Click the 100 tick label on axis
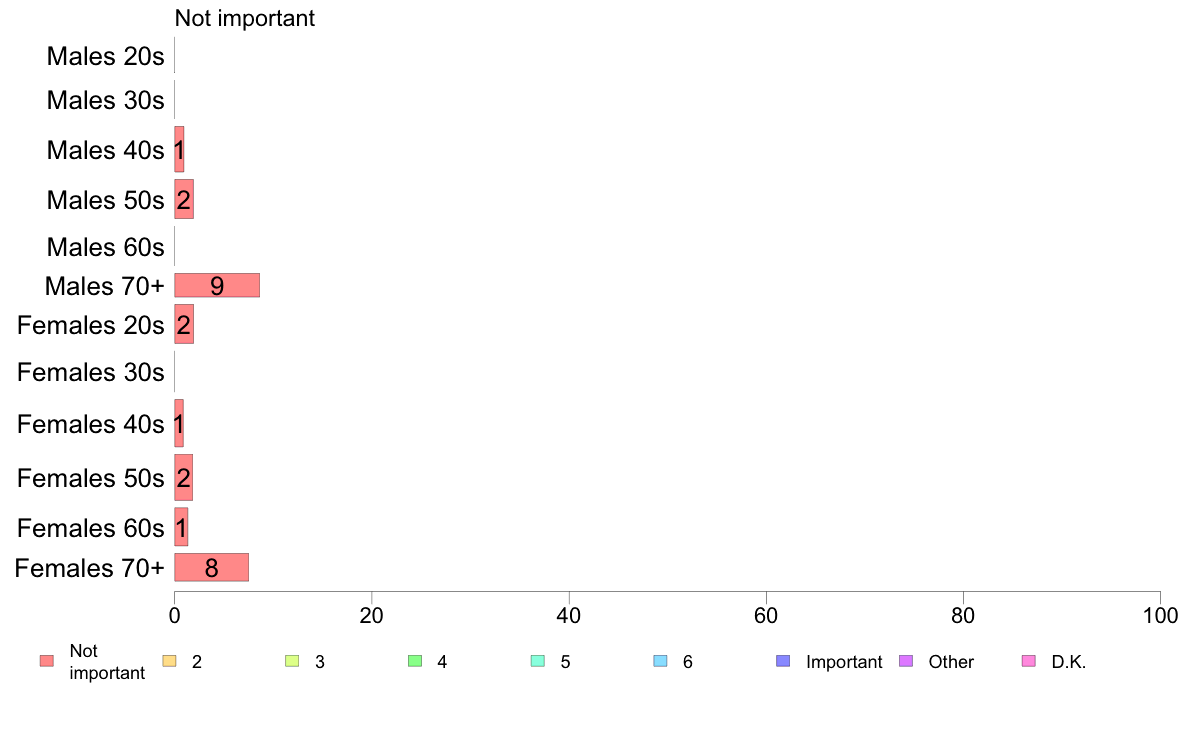 click(1160, 615)
